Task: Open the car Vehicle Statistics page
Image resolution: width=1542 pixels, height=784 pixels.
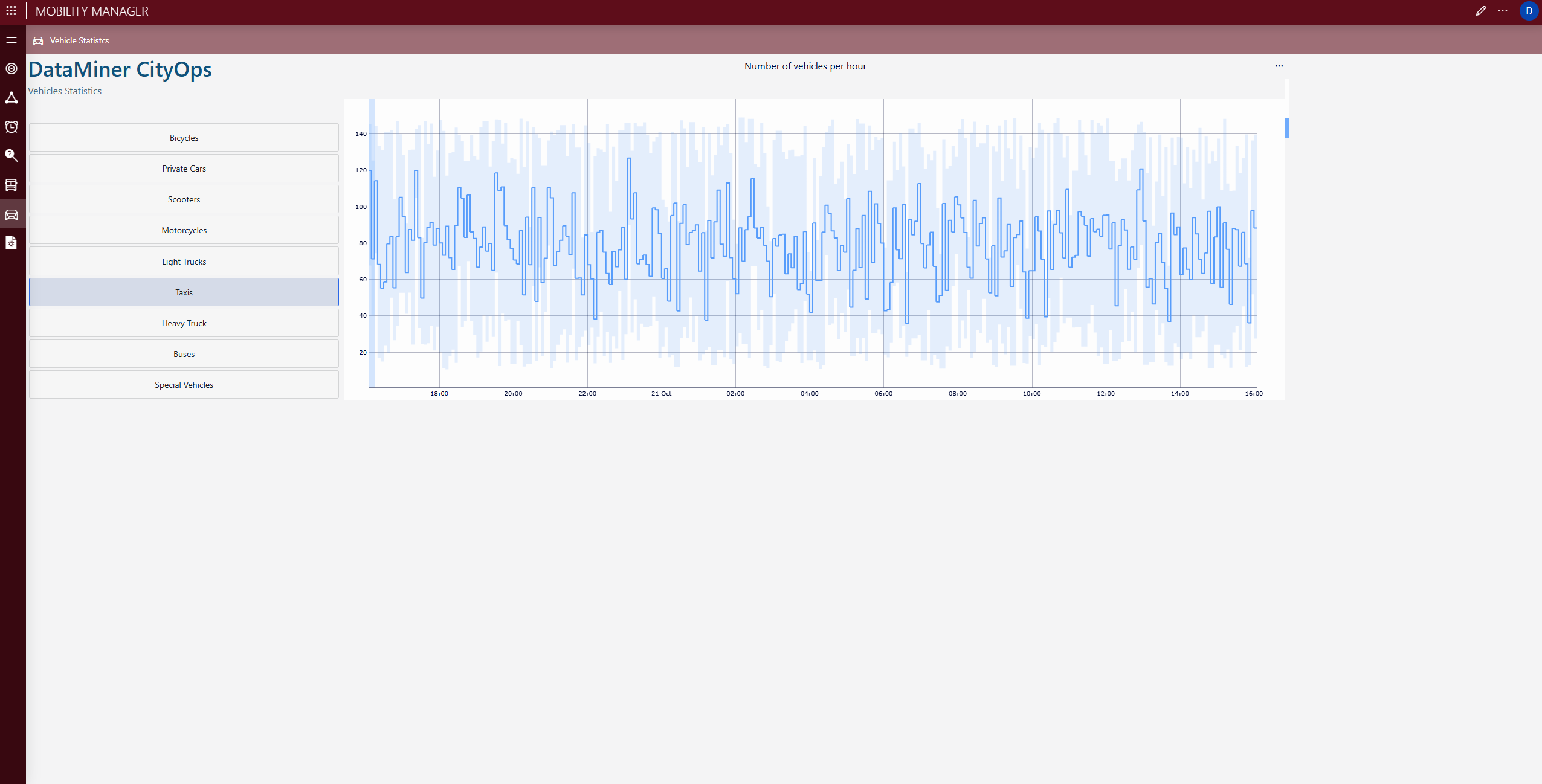Action: pos(11,214)
